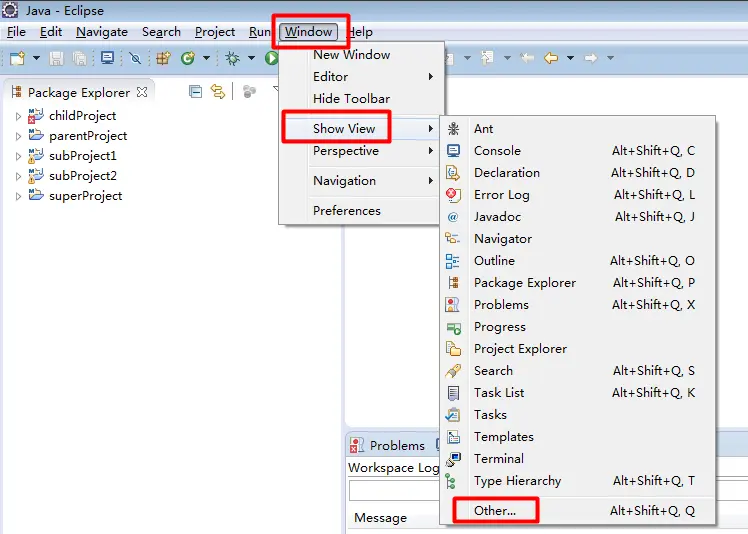748x534 pixels.
Task: Close the Package Explorer tab
Action: 142,92
